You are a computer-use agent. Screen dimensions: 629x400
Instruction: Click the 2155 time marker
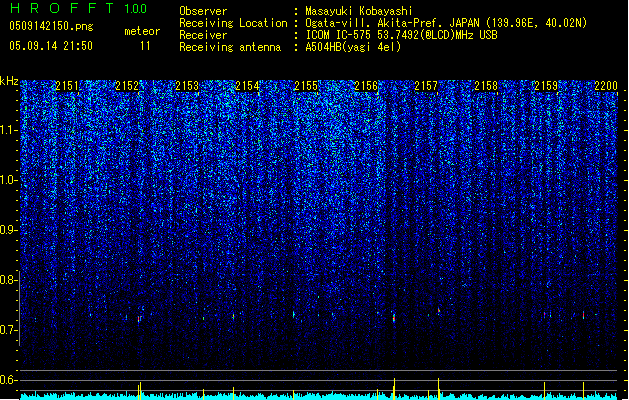click(x=306, y=86)
